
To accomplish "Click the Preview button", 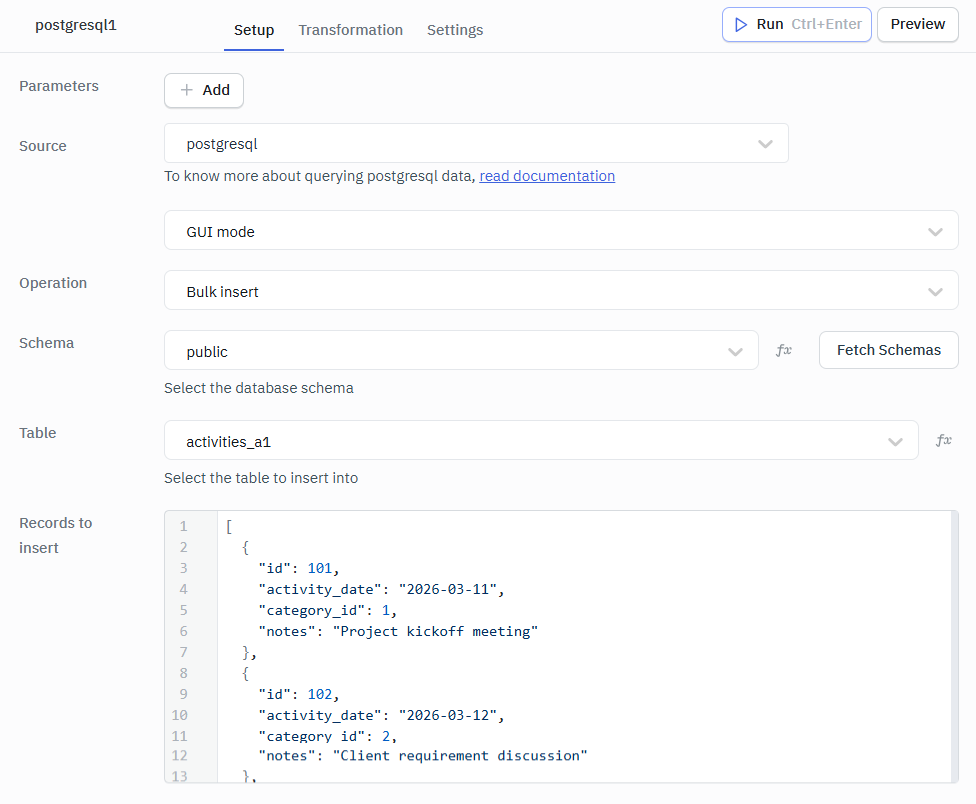I will [917, 24].
